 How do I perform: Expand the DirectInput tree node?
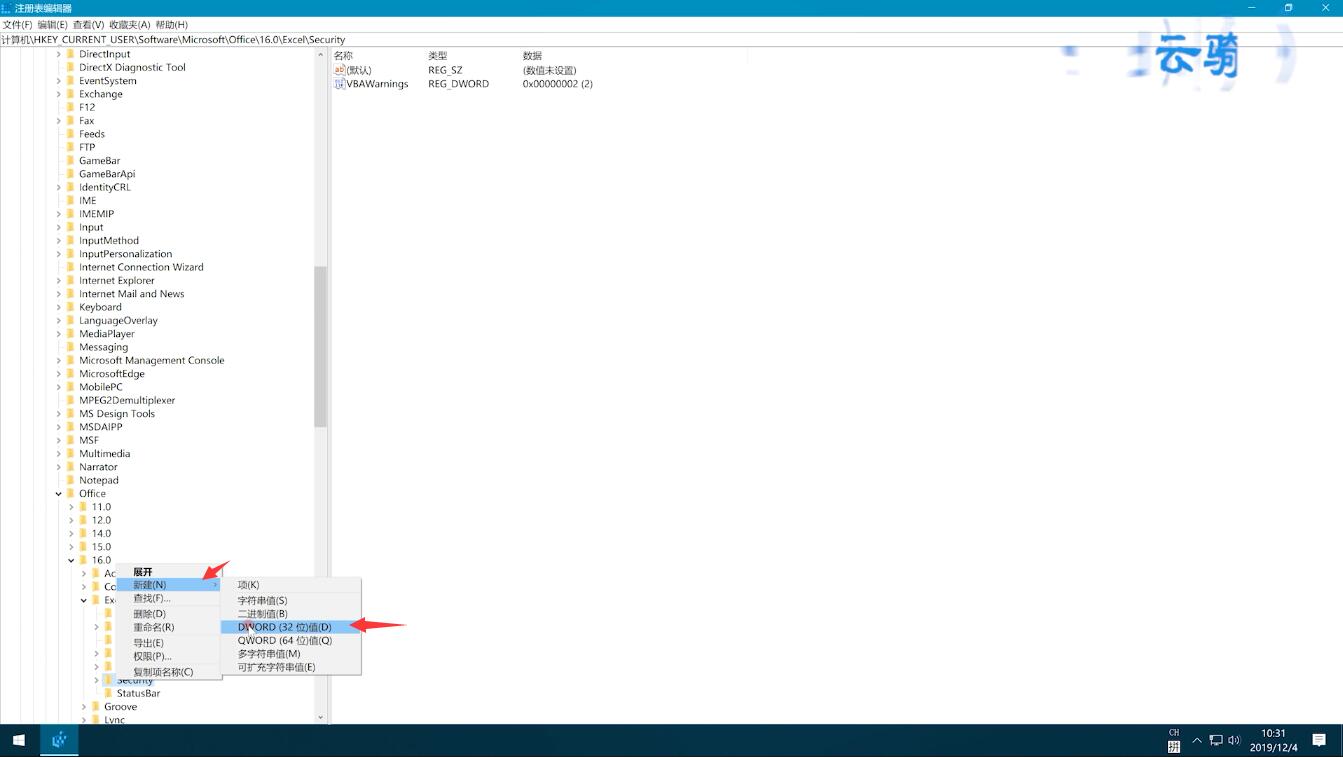(x=58, y=54)
